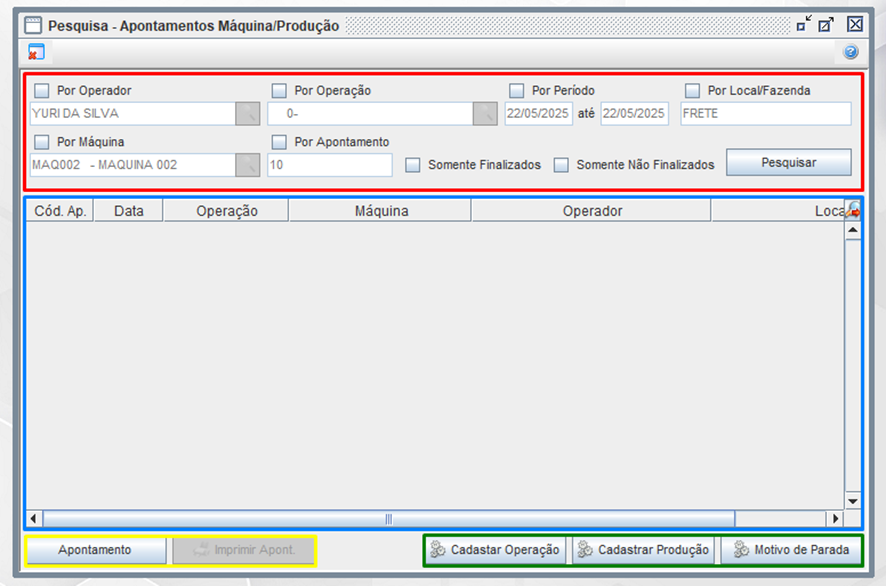
Task: Click the red-X close icon in toolbar
Action: point(36,53)
